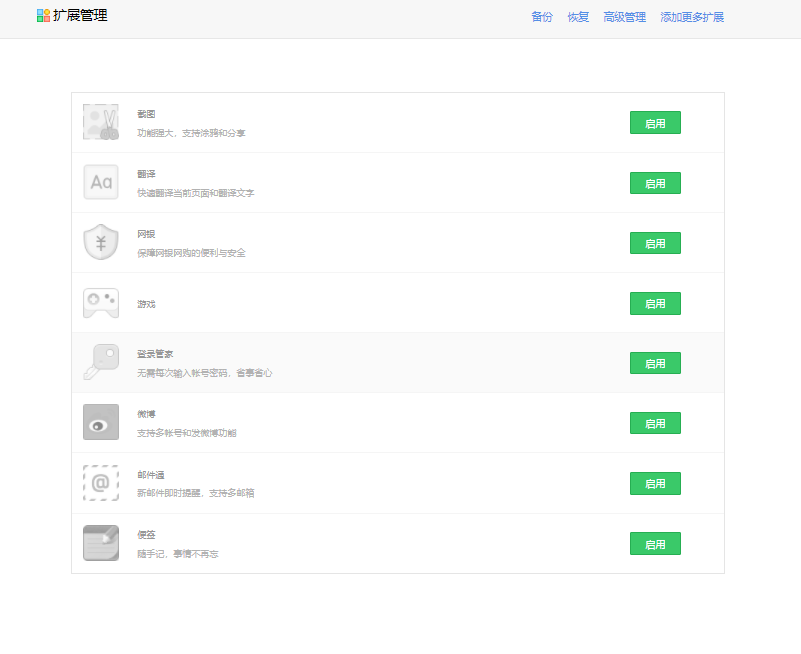Turn on the 游戏 games extension
801x654 pixels.
655,303
